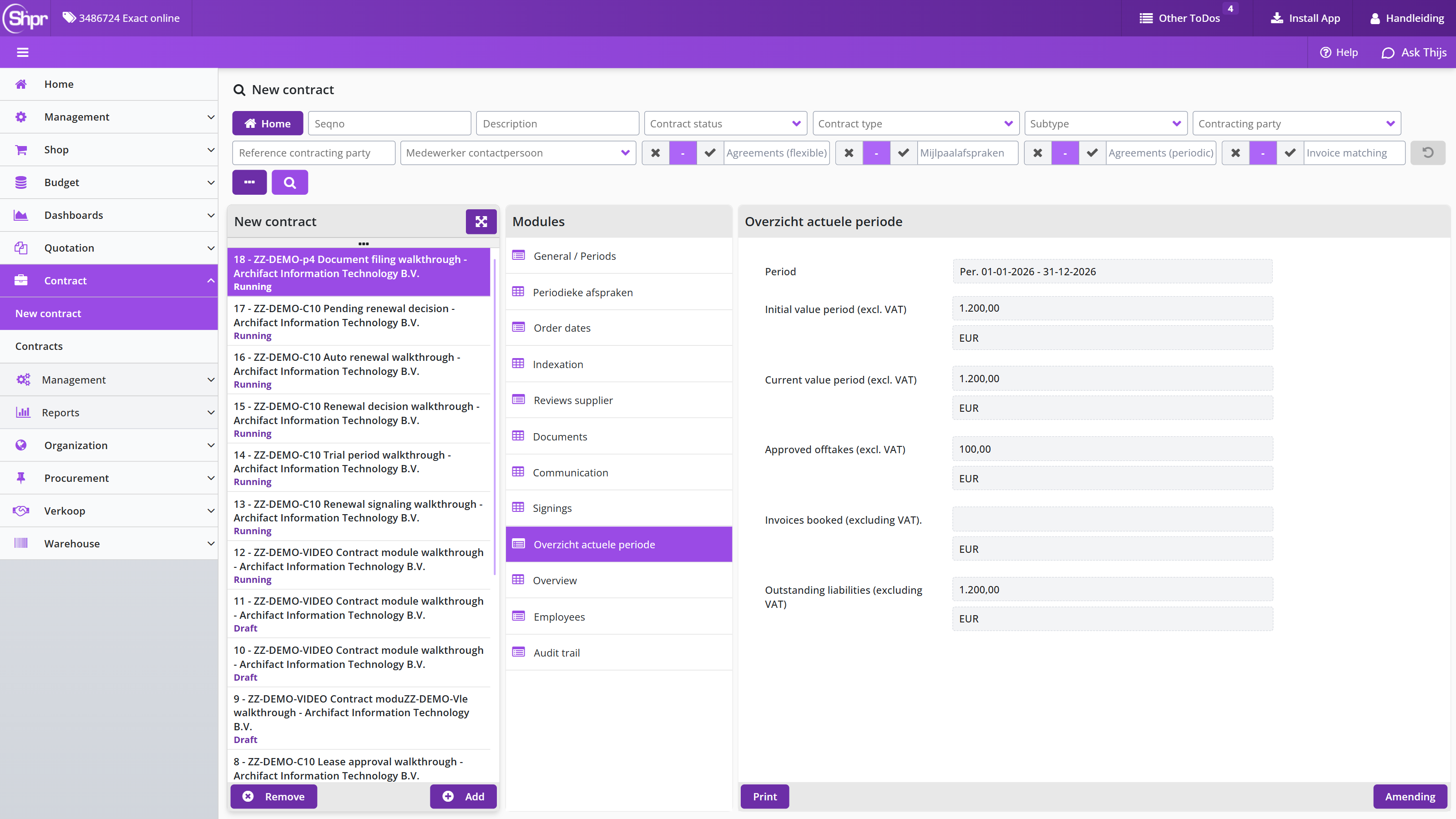1456x819 pixels.
Task: Click the Print button
Action: [x=765, y=796]
